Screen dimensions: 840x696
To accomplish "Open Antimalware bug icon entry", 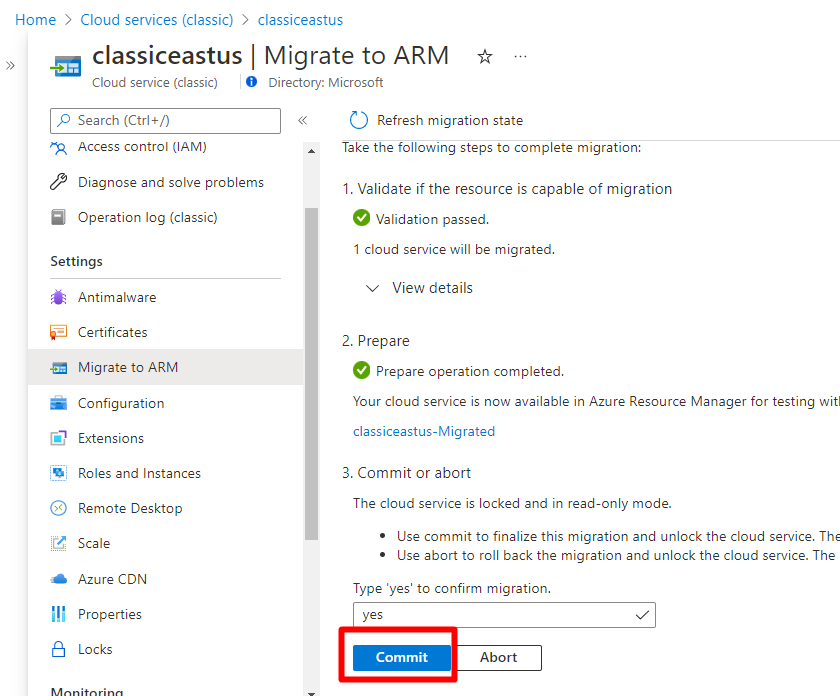I will tap(58, 297).
